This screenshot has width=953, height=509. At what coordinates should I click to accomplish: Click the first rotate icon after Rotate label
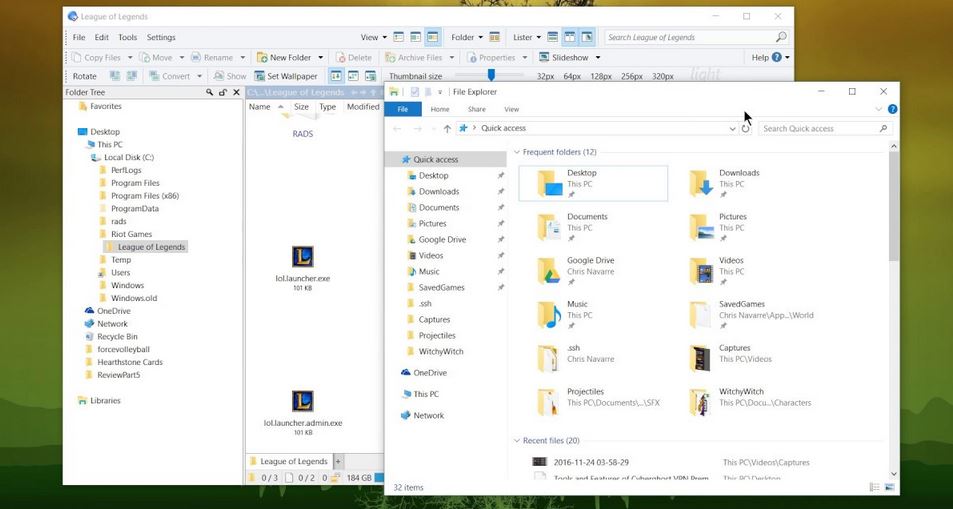pos(114,76)
